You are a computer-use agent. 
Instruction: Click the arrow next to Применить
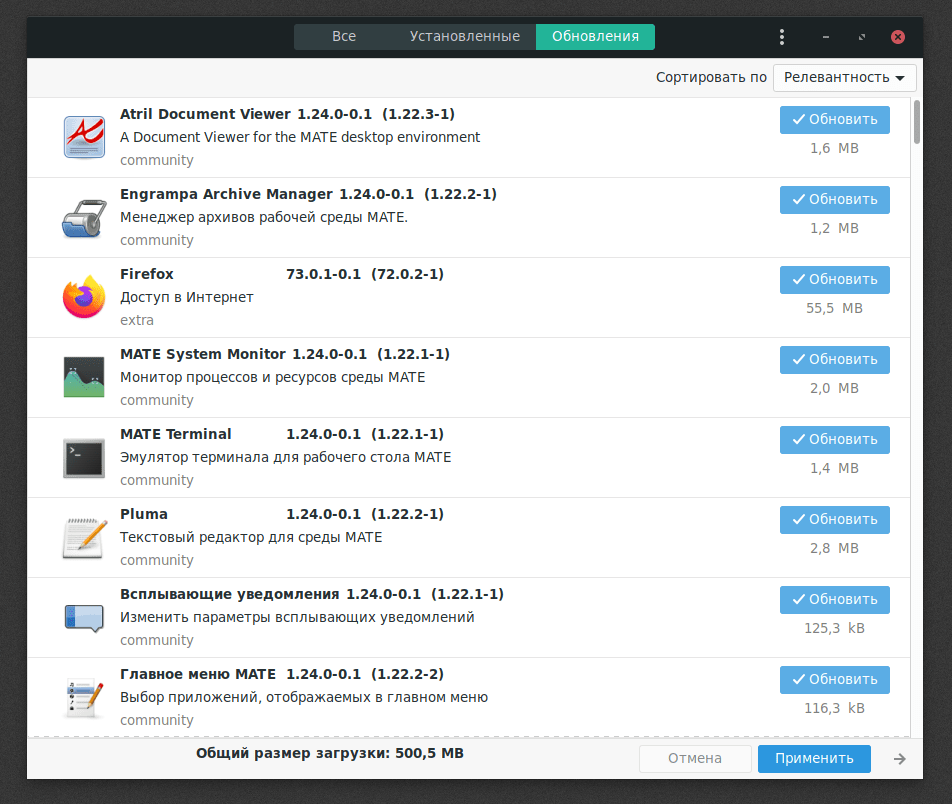[900, 759]
